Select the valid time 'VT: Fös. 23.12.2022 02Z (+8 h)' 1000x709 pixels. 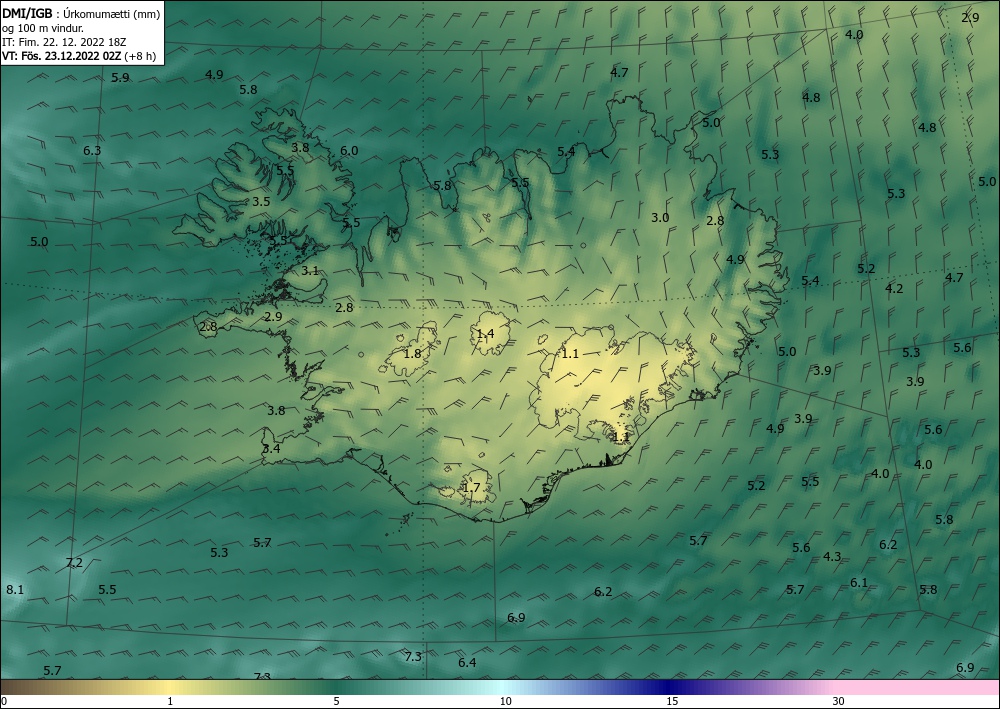point(79,56)
